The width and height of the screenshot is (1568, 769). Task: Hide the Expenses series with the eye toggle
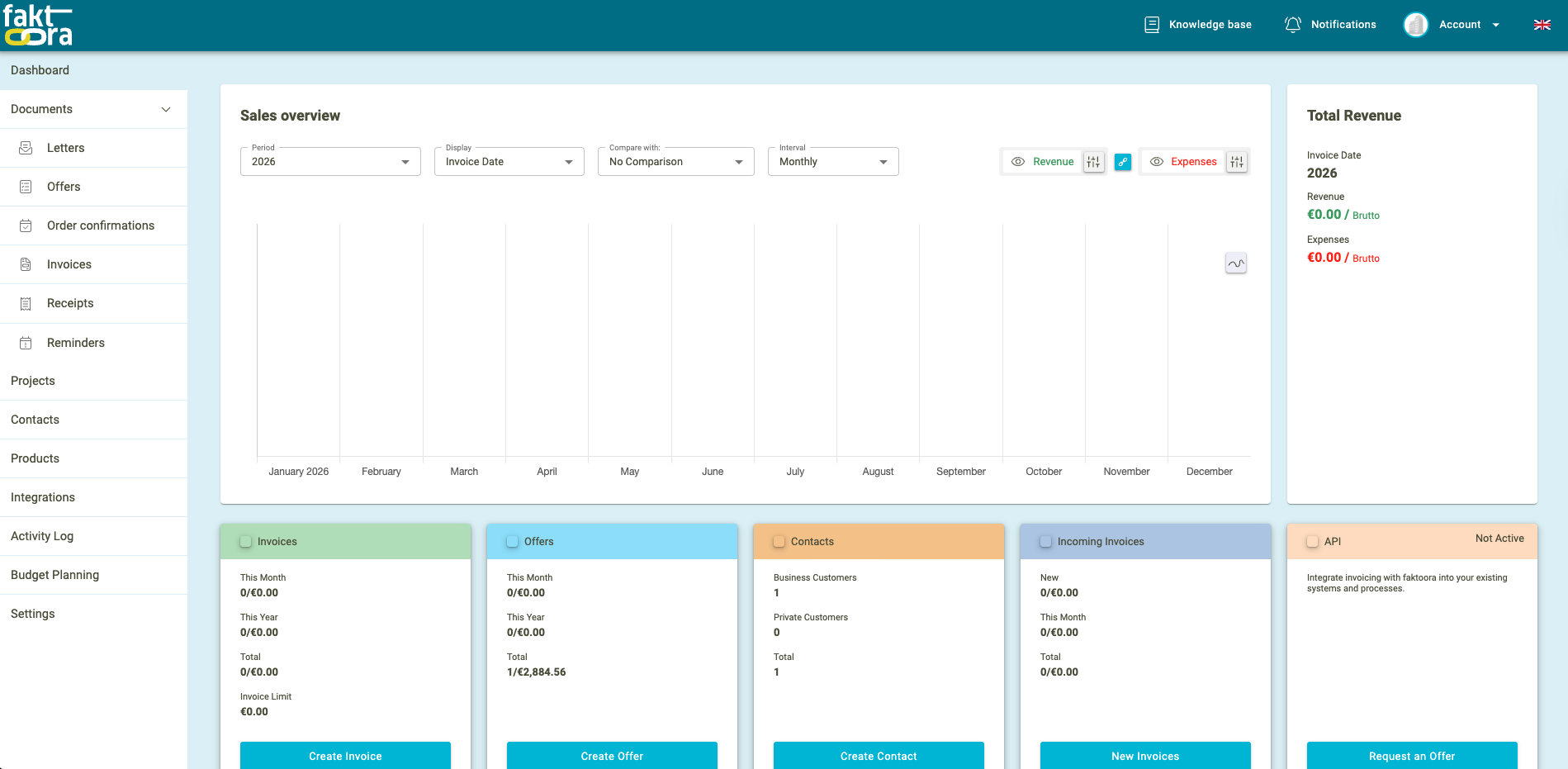pyautogui.click(x=1156, y=161)
